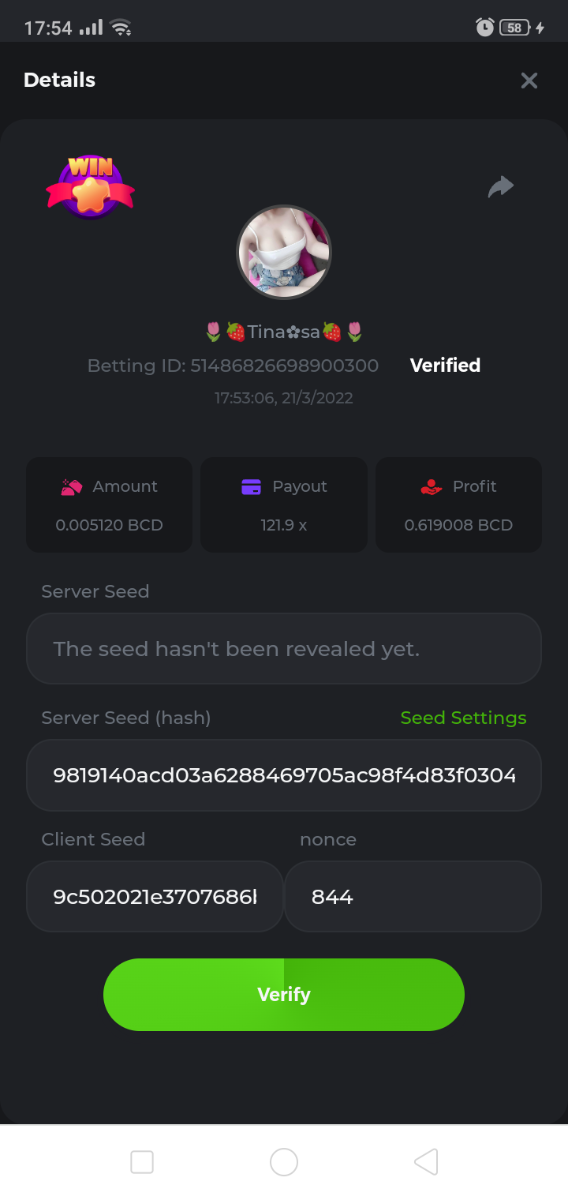
Task: Tap the WIN star badge
Action: [x=90, y=187]
